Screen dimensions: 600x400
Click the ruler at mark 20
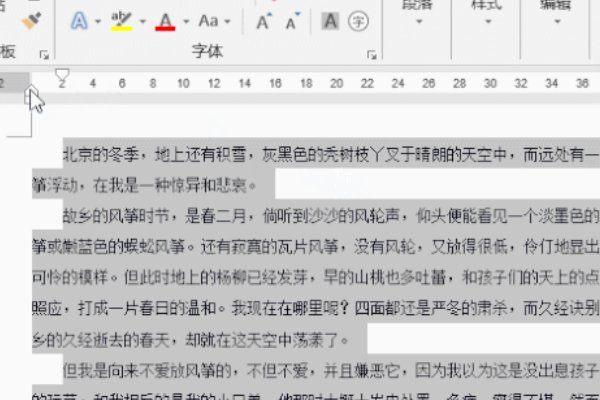pyautogui.click(x=336, y=83)
